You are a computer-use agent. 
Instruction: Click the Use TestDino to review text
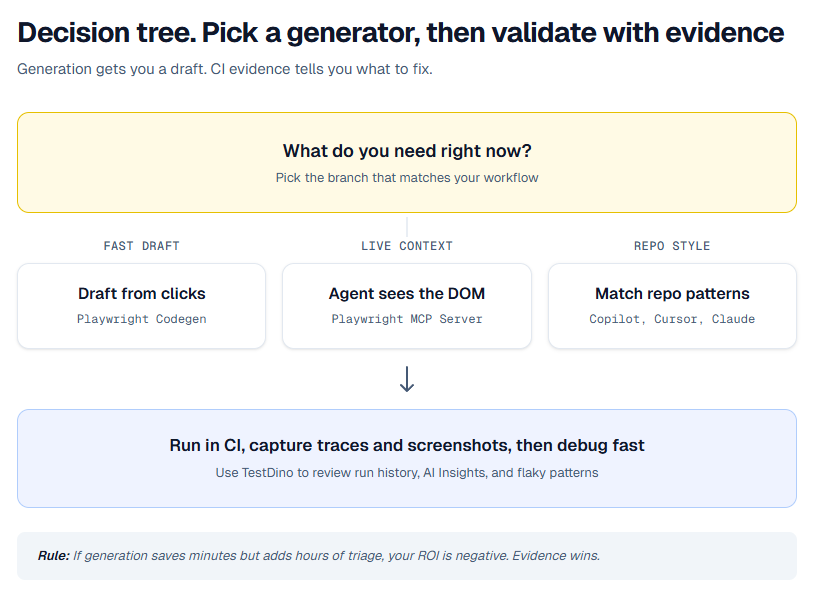pos(407,472)
